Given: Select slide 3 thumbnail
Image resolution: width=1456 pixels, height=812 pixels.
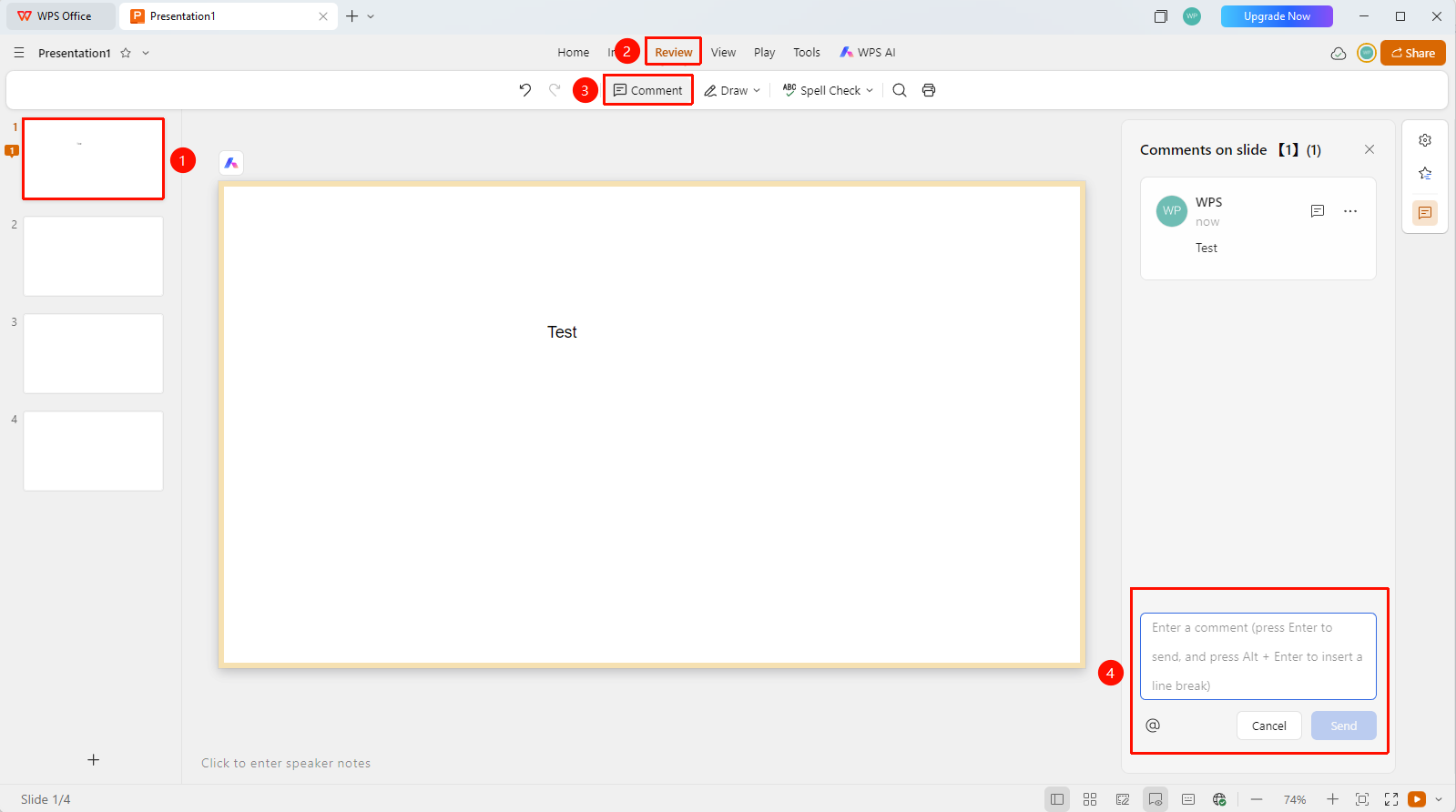Looking at the screenshot, I should coord(93,353).
